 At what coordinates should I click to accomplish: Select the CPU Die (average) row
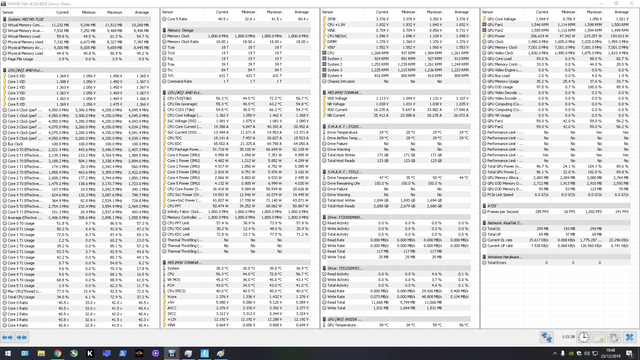[236, 104]
